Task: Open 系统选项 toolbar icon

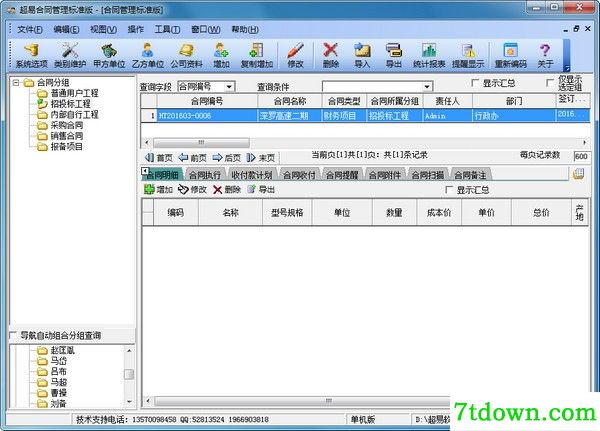Action: pyautogui.click(x=31, y=56)
